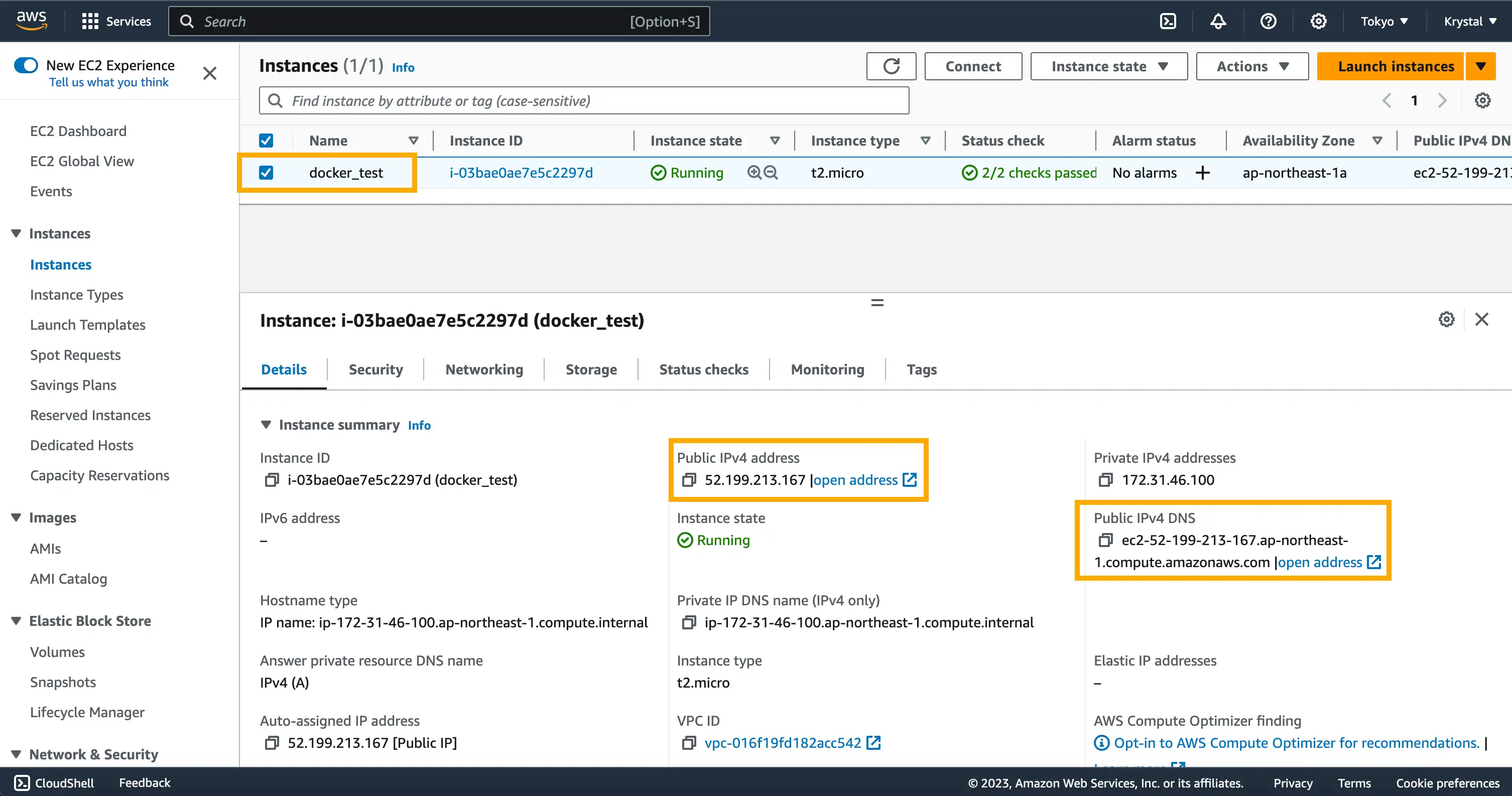The image size is (1512, 796).
Task: Sort by the Availability Zone column
Action: click(1377, 141)
